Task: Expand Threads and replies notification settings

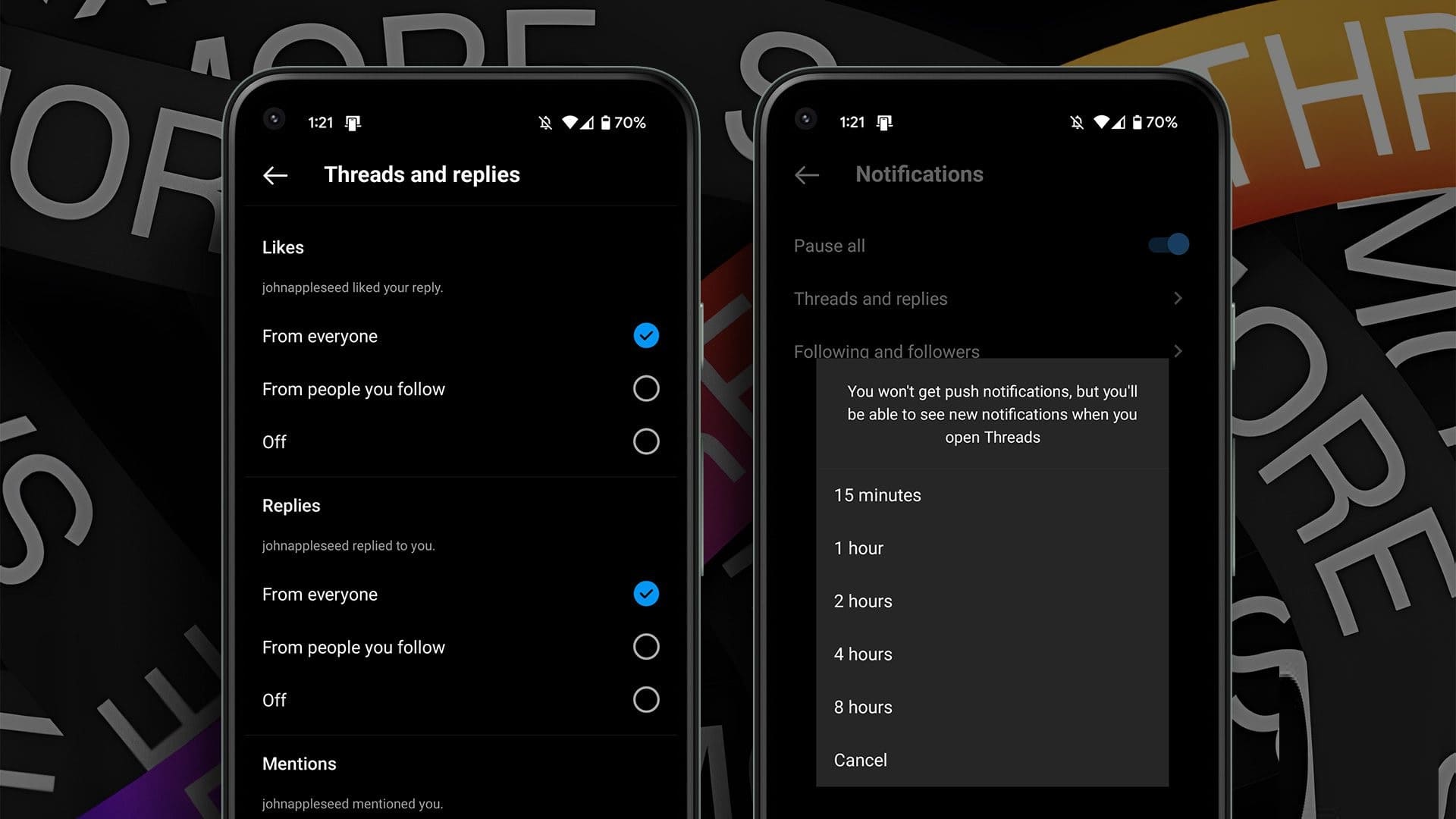Action: 990,298
